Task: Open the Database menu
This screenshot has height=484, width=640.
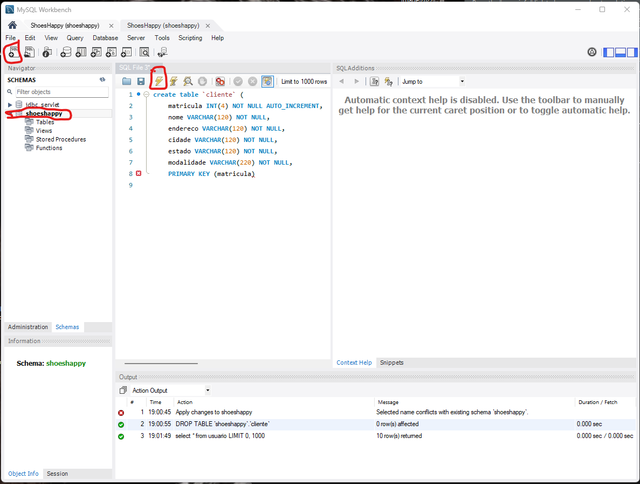Action: click(x=105, y=38)
